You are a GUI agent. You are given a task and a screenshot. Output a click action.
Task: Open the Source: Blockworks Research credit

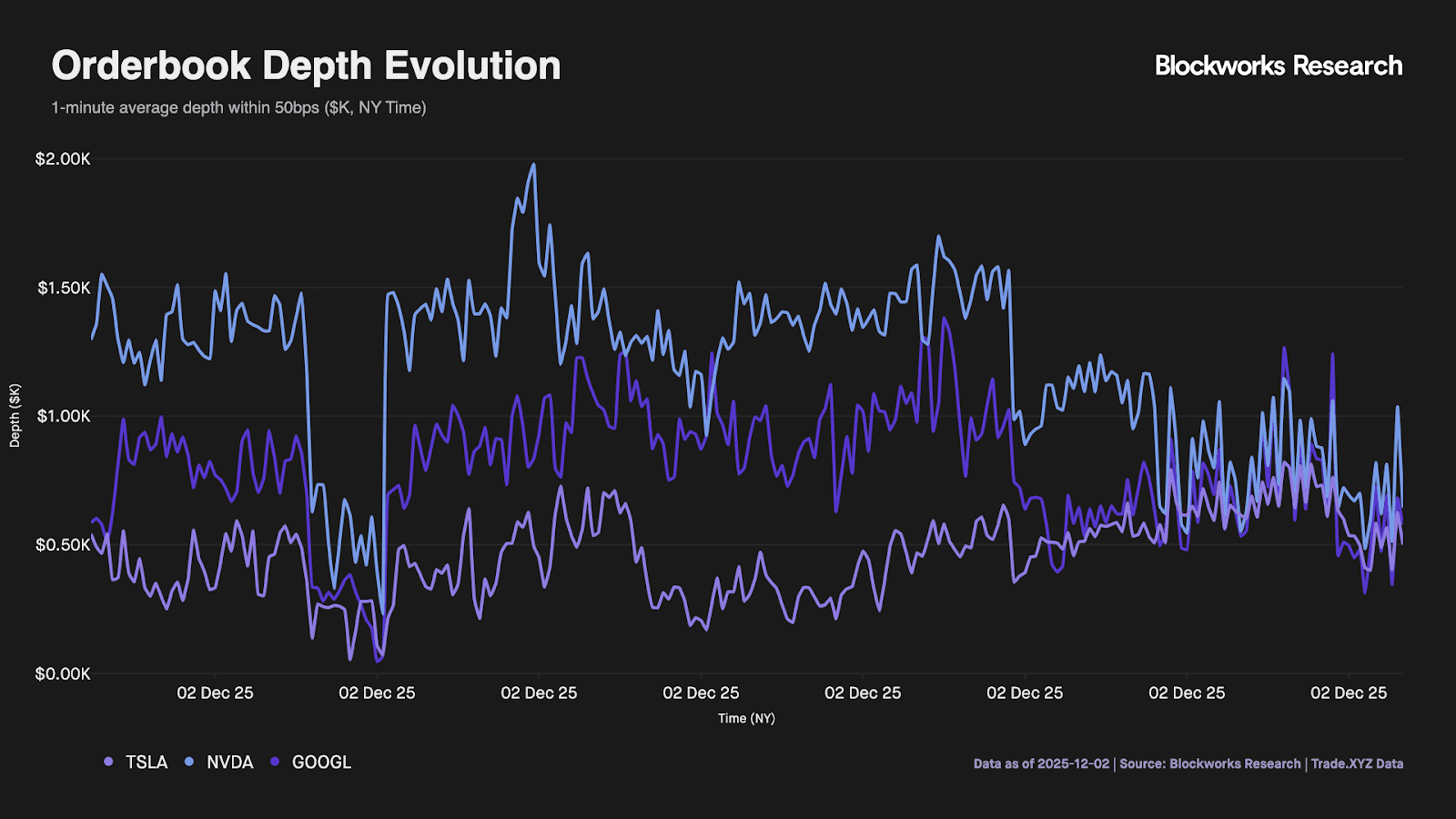pyautogui.click(x=1209, y=763)
